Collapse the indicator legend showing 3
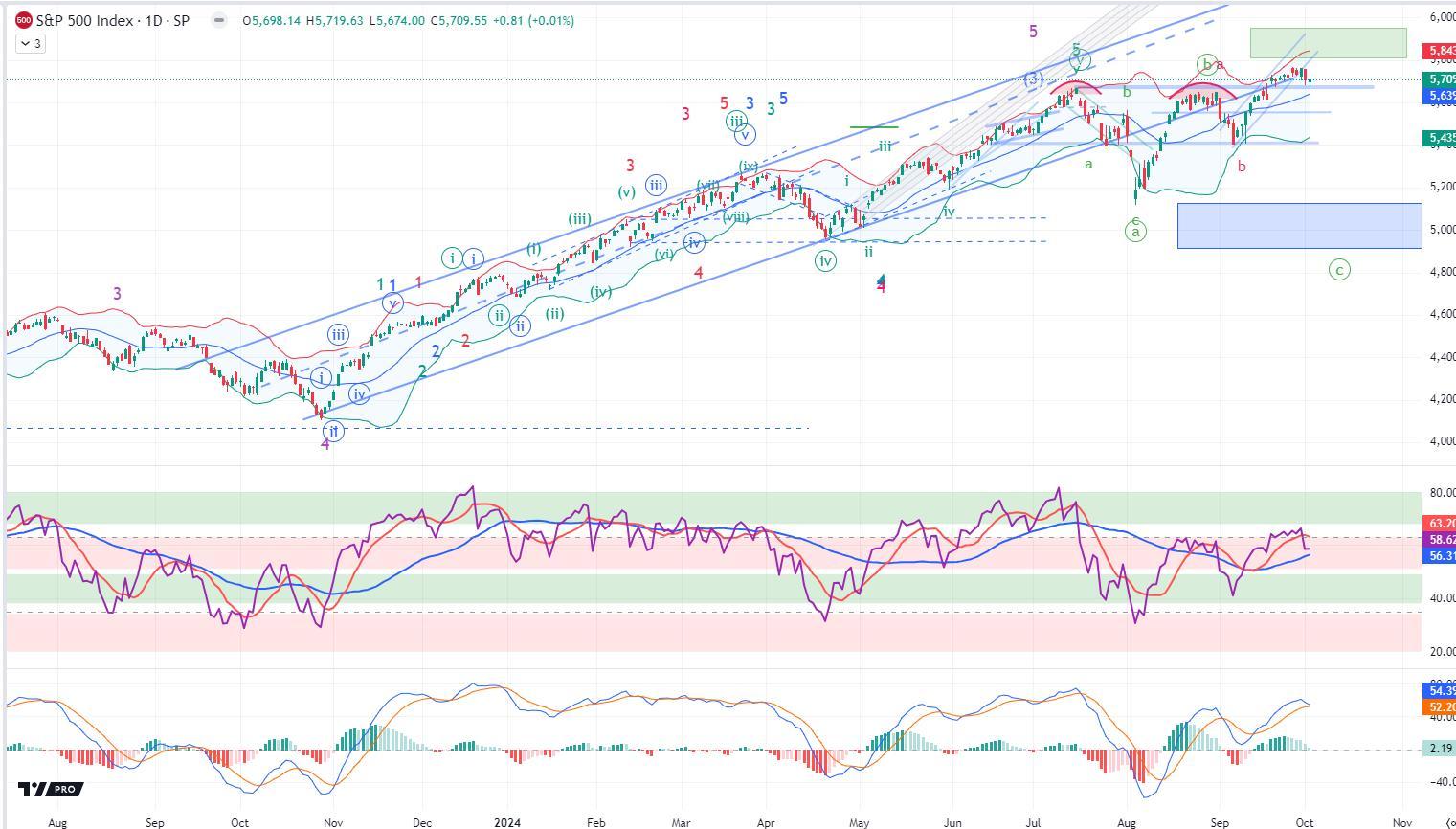This screenshot has height=829, width=1456. tap(31, 43)
